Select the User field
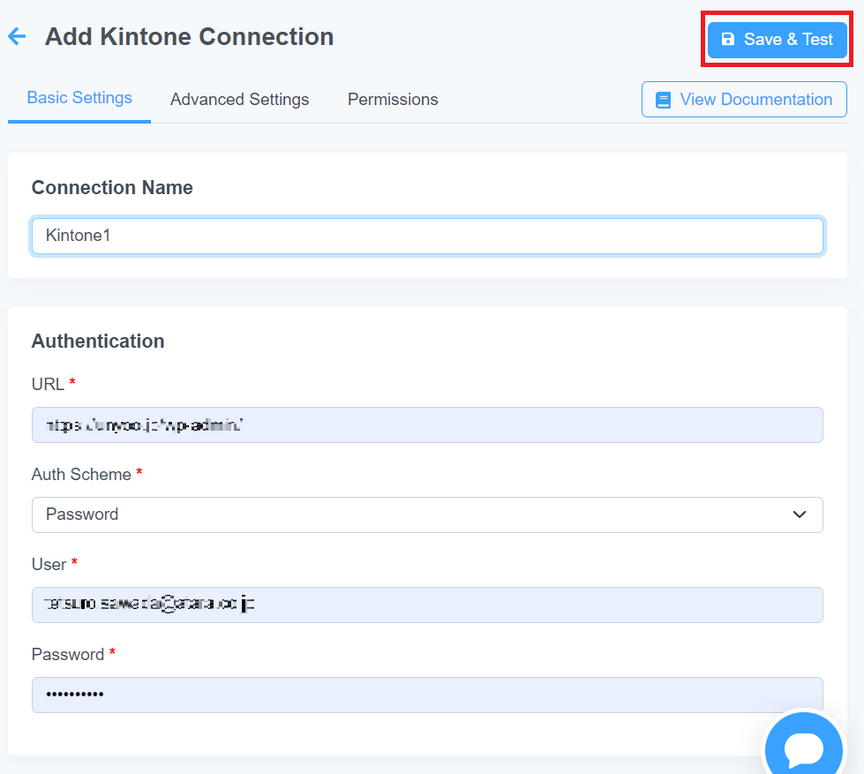Image resolution: width=864 pixels, height=774 pixels. (x=427, y=605)
